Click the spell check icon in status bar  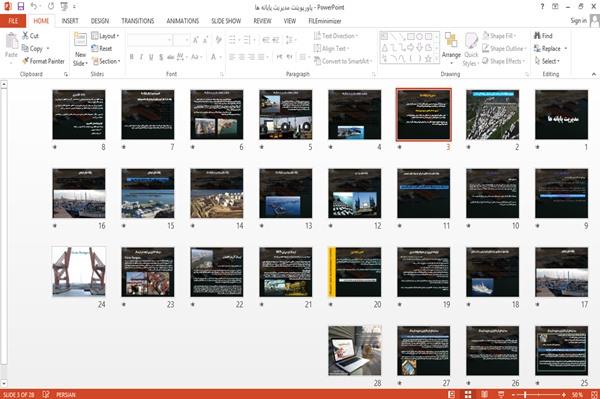46,394
